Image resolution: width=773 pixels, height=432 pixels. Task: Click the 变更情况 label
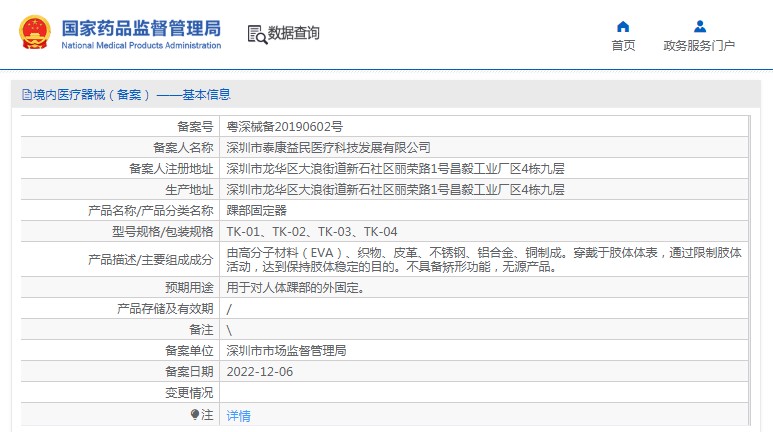(x=189, y=393)
